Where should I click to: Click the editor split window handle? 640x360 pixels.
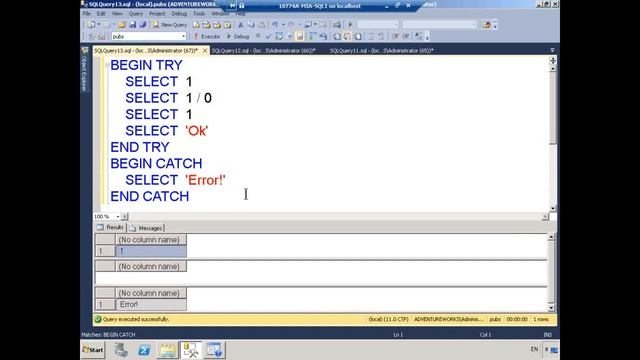[553, 60]
